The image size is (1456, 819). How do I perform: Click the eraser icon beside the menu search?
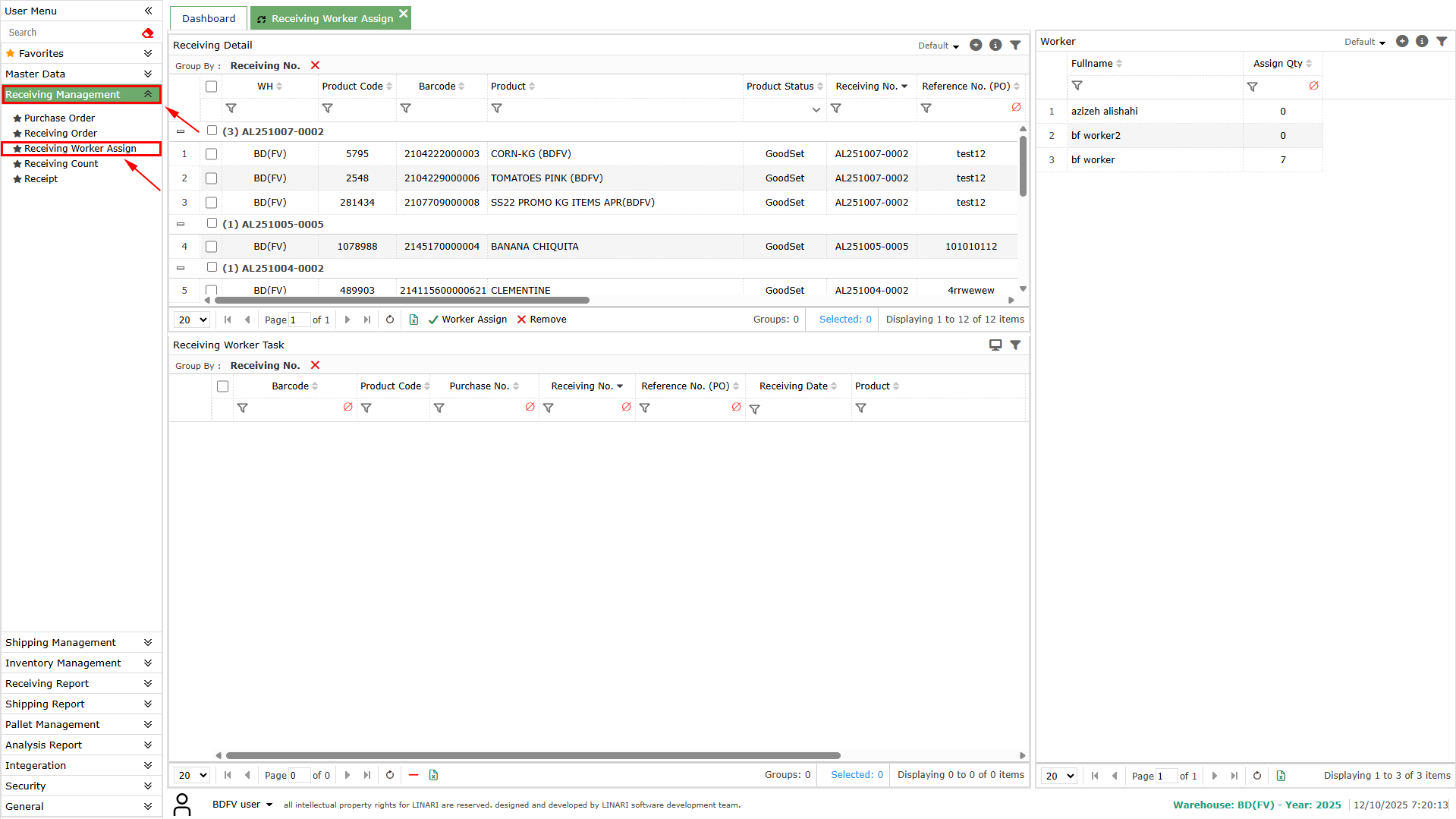147,33
